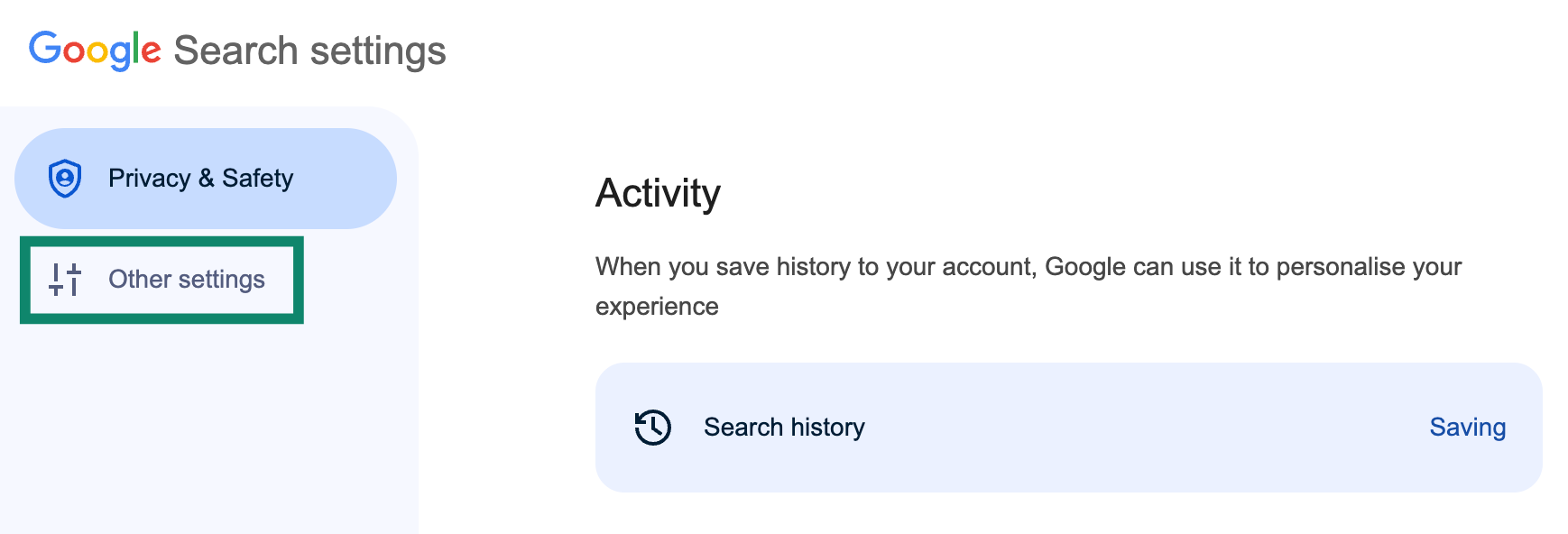Click the word 'experience' in the description
Image resolution: width=1568 pixels, height=534 pixels.
tap(657, 307)
